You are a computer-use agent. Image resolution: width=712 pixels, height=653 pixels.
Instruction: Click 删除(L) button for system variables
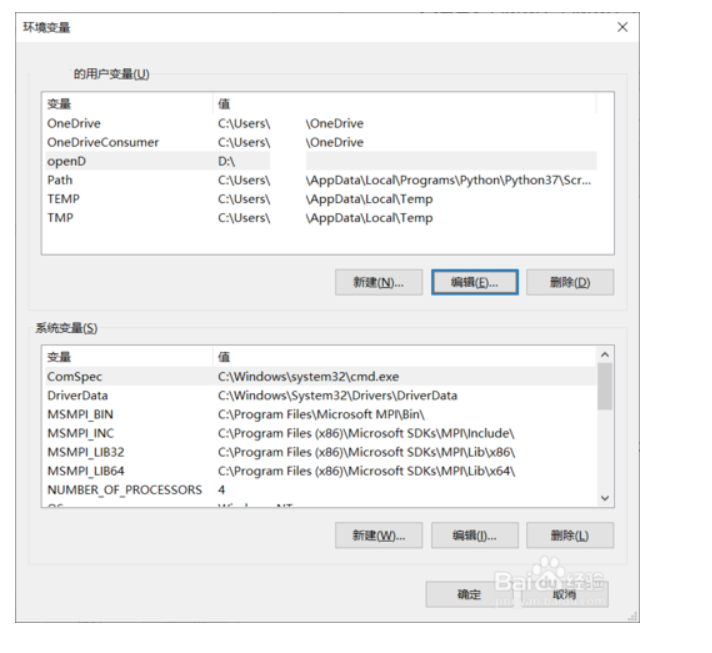coord(570,535)
